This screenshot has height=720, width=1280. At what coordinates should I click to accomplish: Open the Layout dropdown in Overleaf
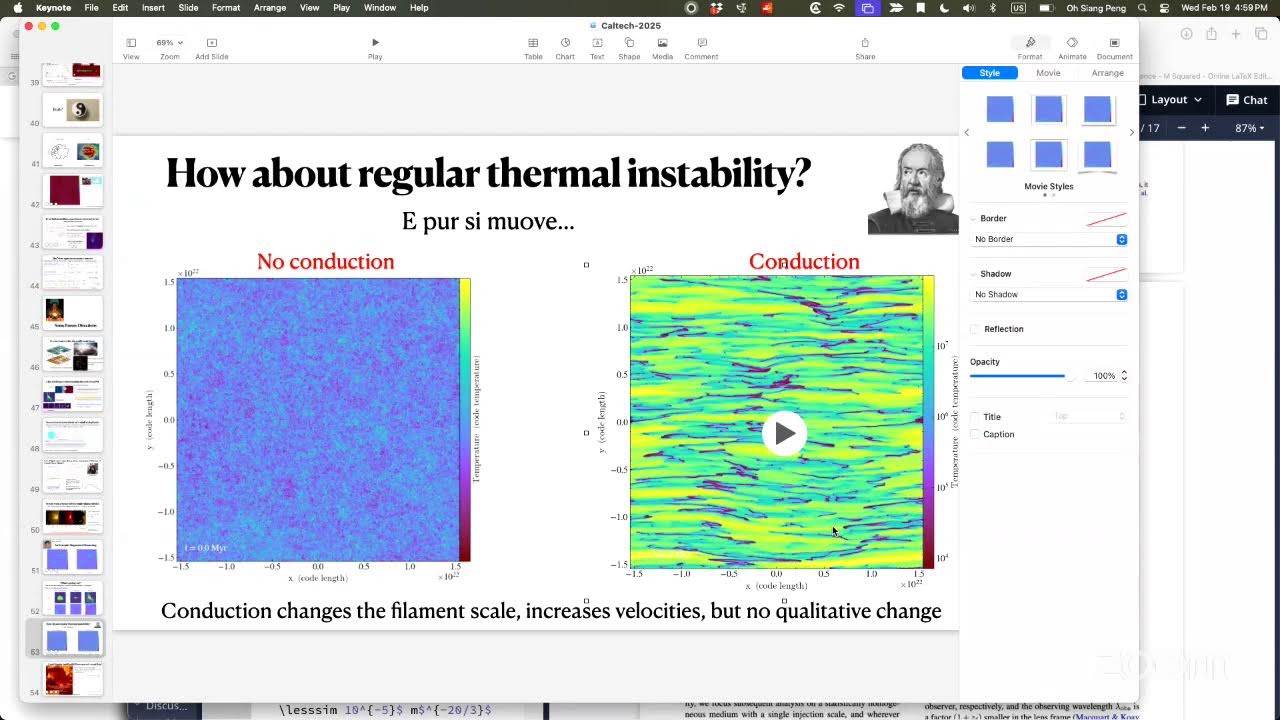point(1168,100)
